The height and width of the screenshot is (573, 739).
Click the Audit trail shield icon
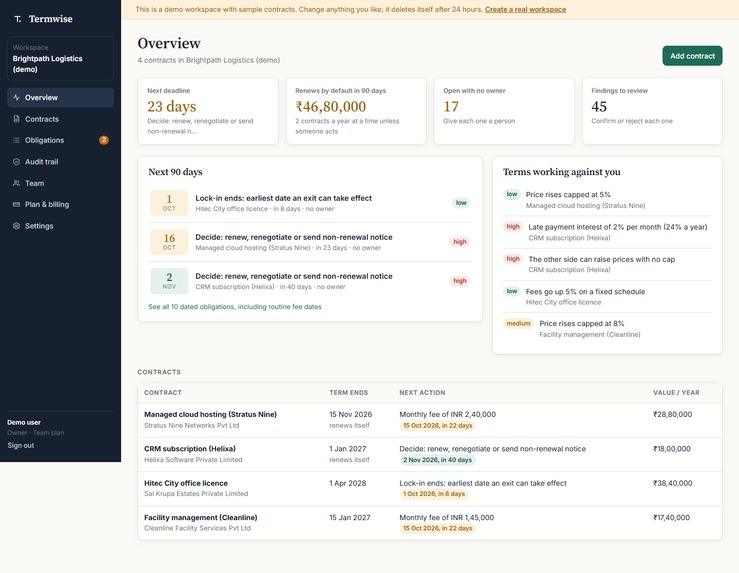point(16,162)
